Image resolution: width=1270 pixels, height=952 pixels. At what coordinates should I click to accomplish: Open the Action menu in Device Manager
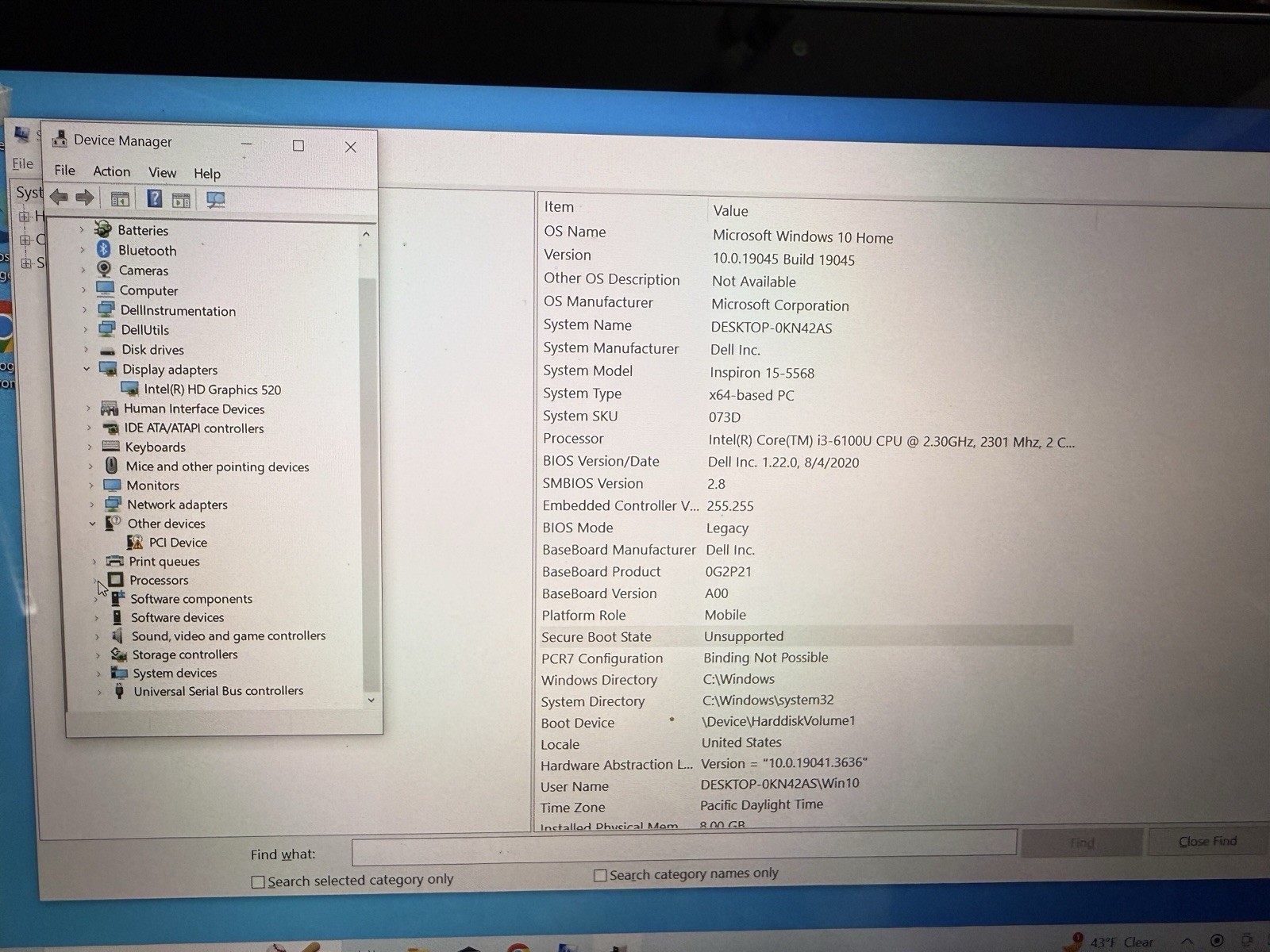pyautogui.click(x=111, y=171)
